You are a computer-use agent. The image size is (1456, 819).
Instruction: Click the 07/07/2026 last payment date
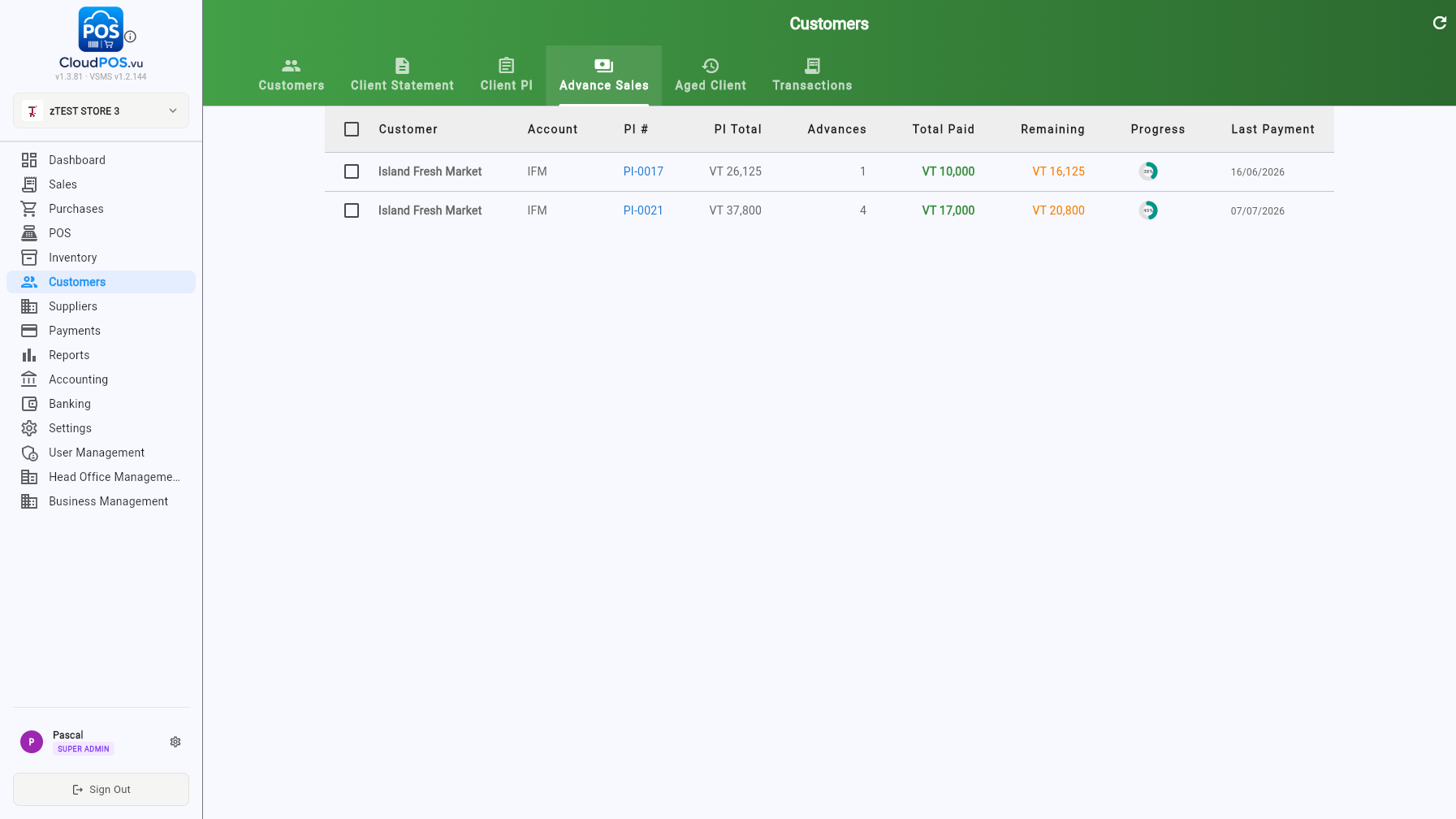(x=1257, y=211)
